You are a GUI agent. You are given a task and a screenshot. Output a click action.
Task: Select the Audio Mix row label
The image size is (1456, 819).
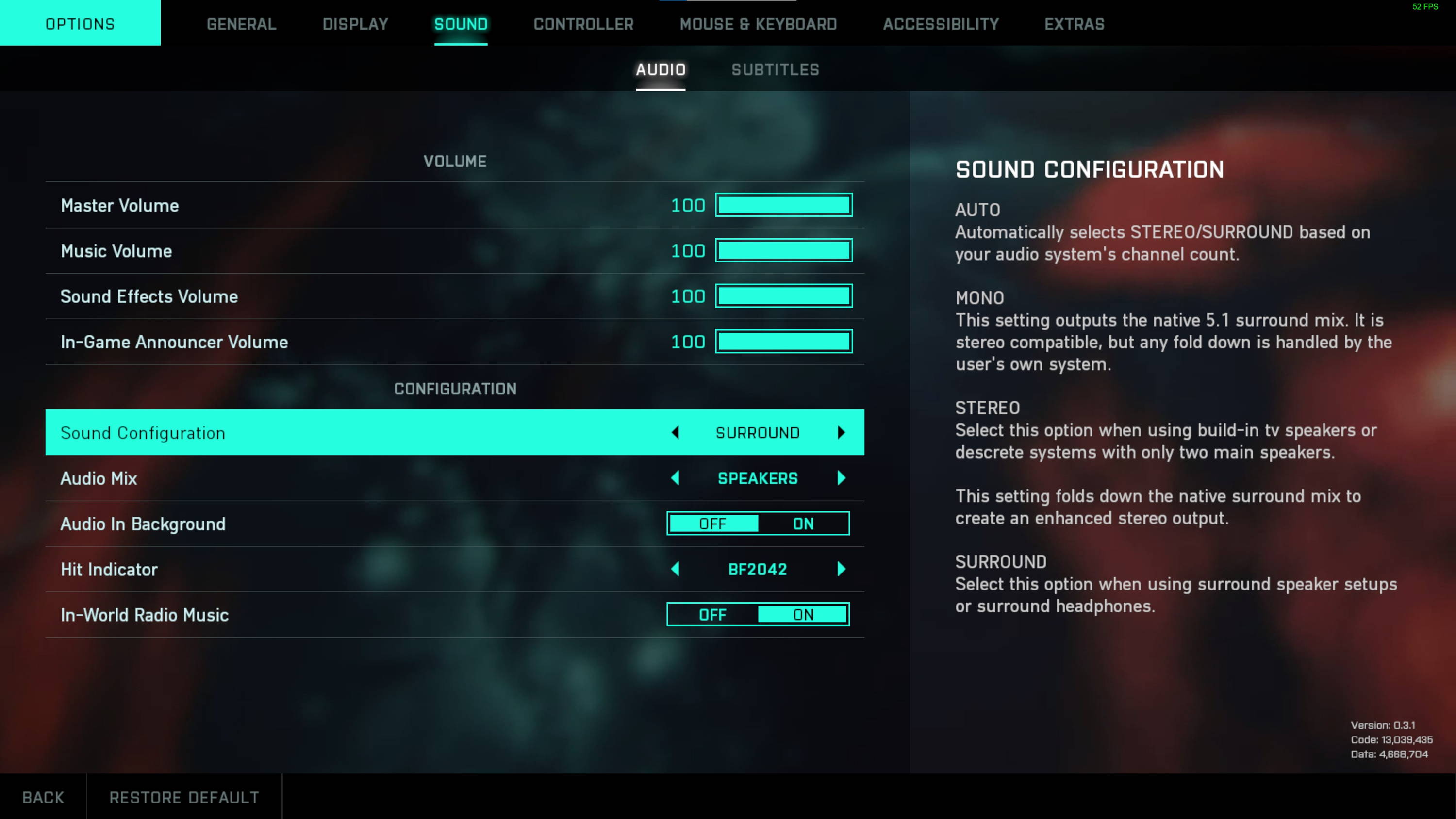tap(99, 478)
